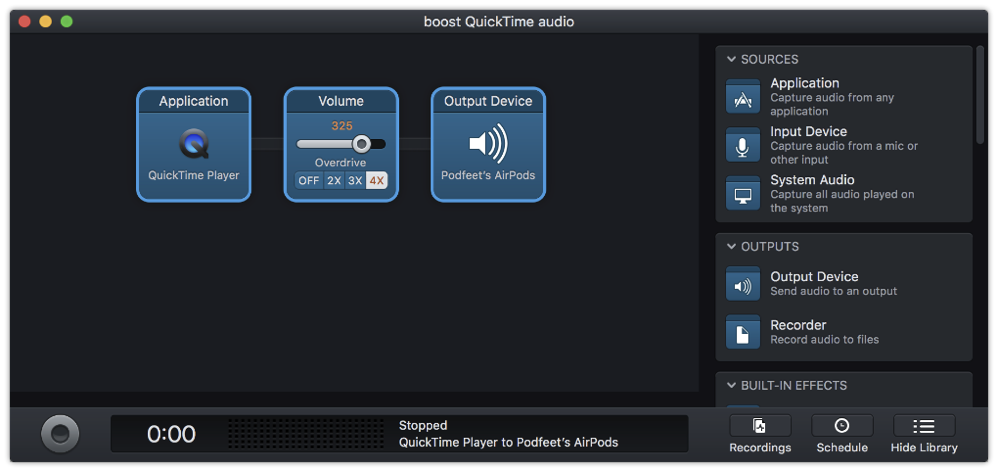Zoom the window with the green button
The image size is (998, 472).
click(x=66, y=22)
